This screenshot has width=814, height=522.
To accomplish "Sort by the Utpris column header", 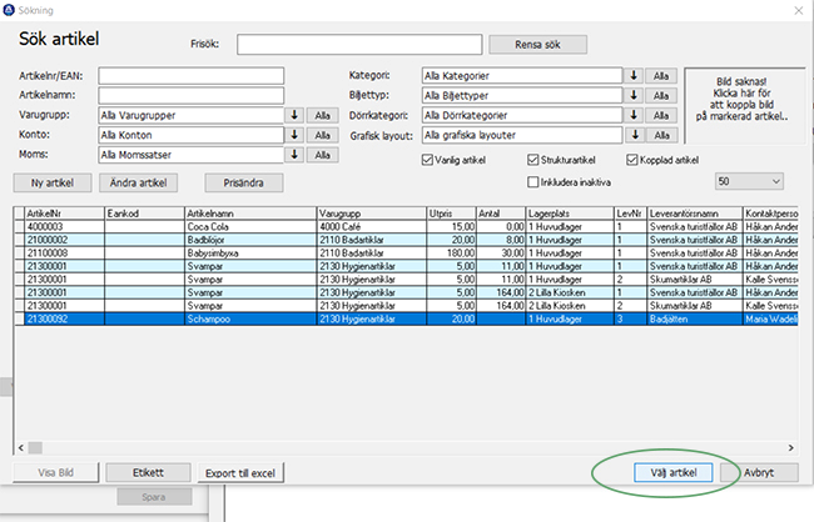I will (x=452, y=213).
